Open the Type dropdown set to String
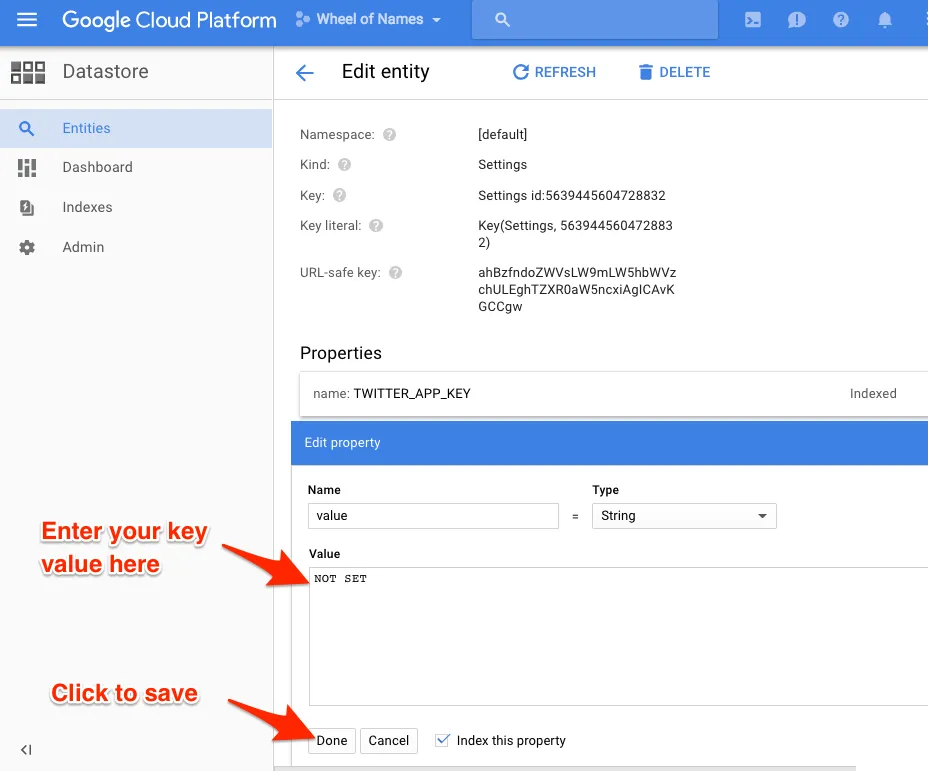 click(x=684, y=516)
